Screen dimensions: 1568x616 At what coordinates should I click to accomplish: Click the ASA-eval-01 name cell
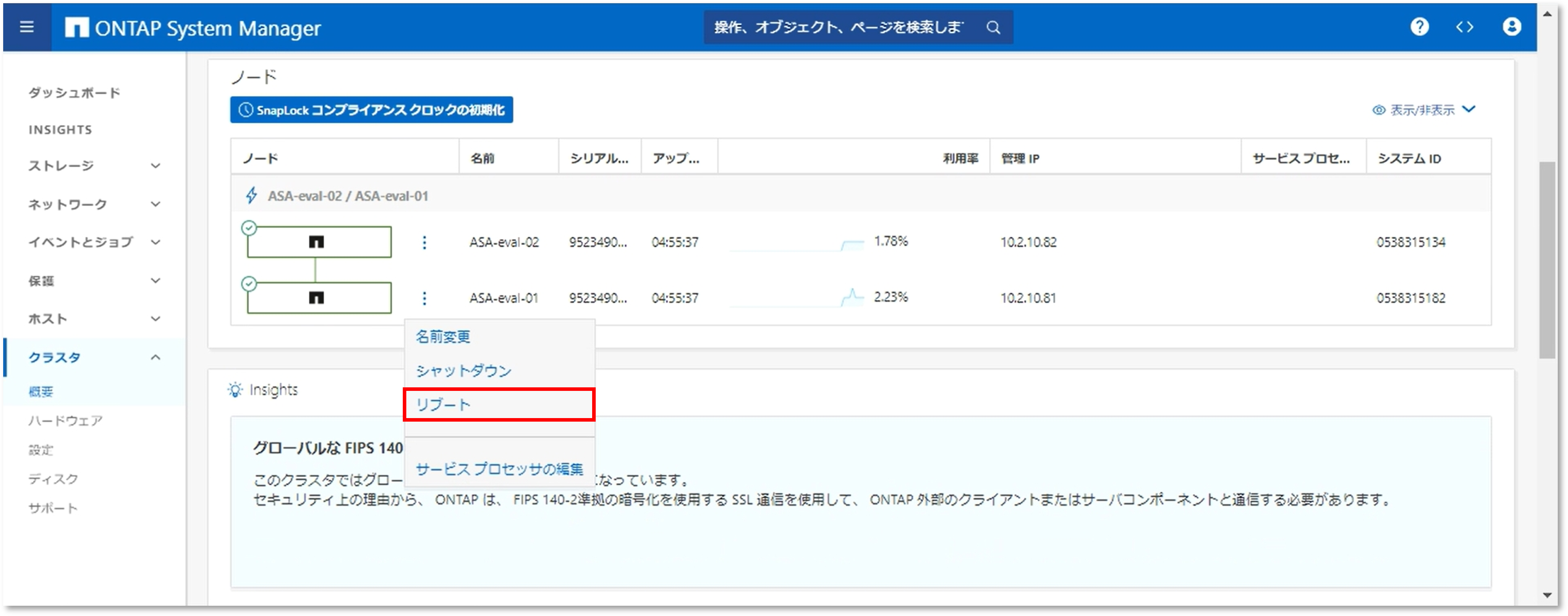coord(504,298)
